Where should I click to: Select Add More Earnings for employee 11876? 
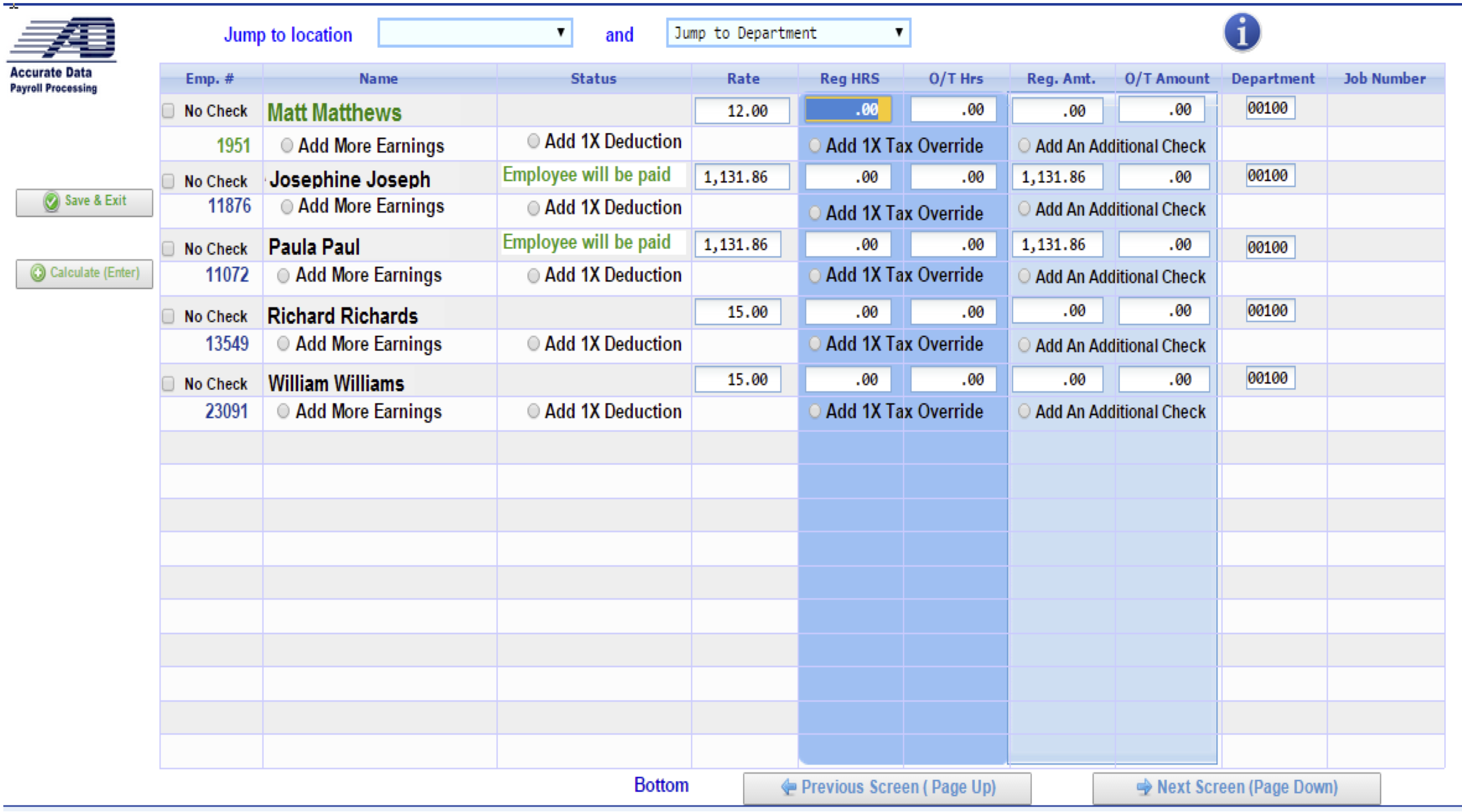click(287, 207)
